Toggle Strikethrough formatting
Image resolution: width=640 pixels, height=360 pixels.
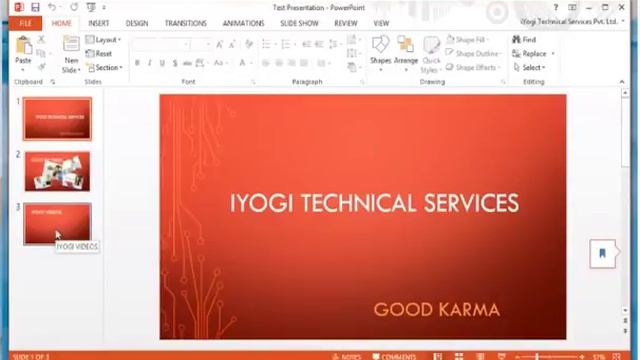tap(187, 63)
